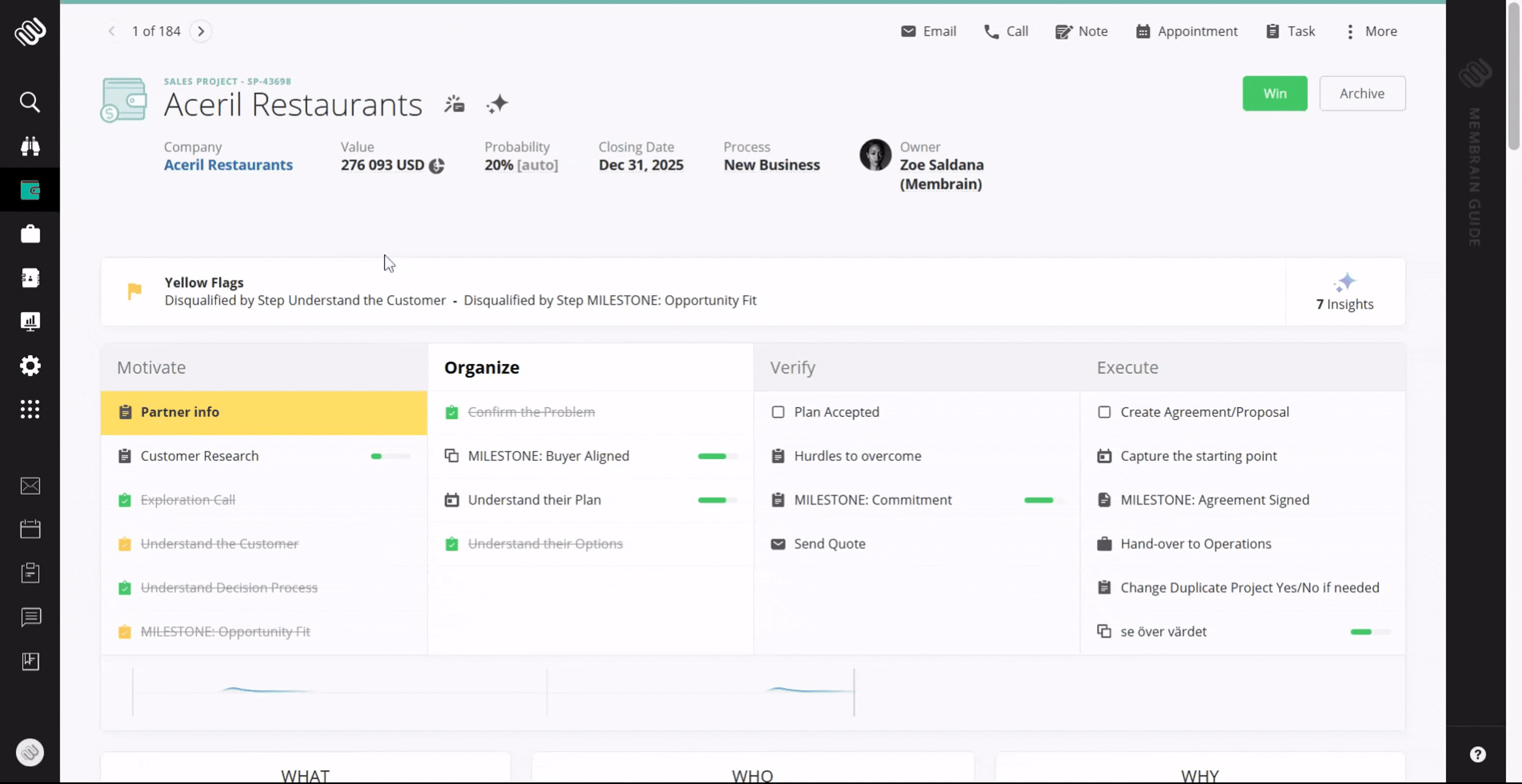Uncheck the Confirm the Problem step
Viewport: 1522px width, 784px height.
click(x=452, y=413)
